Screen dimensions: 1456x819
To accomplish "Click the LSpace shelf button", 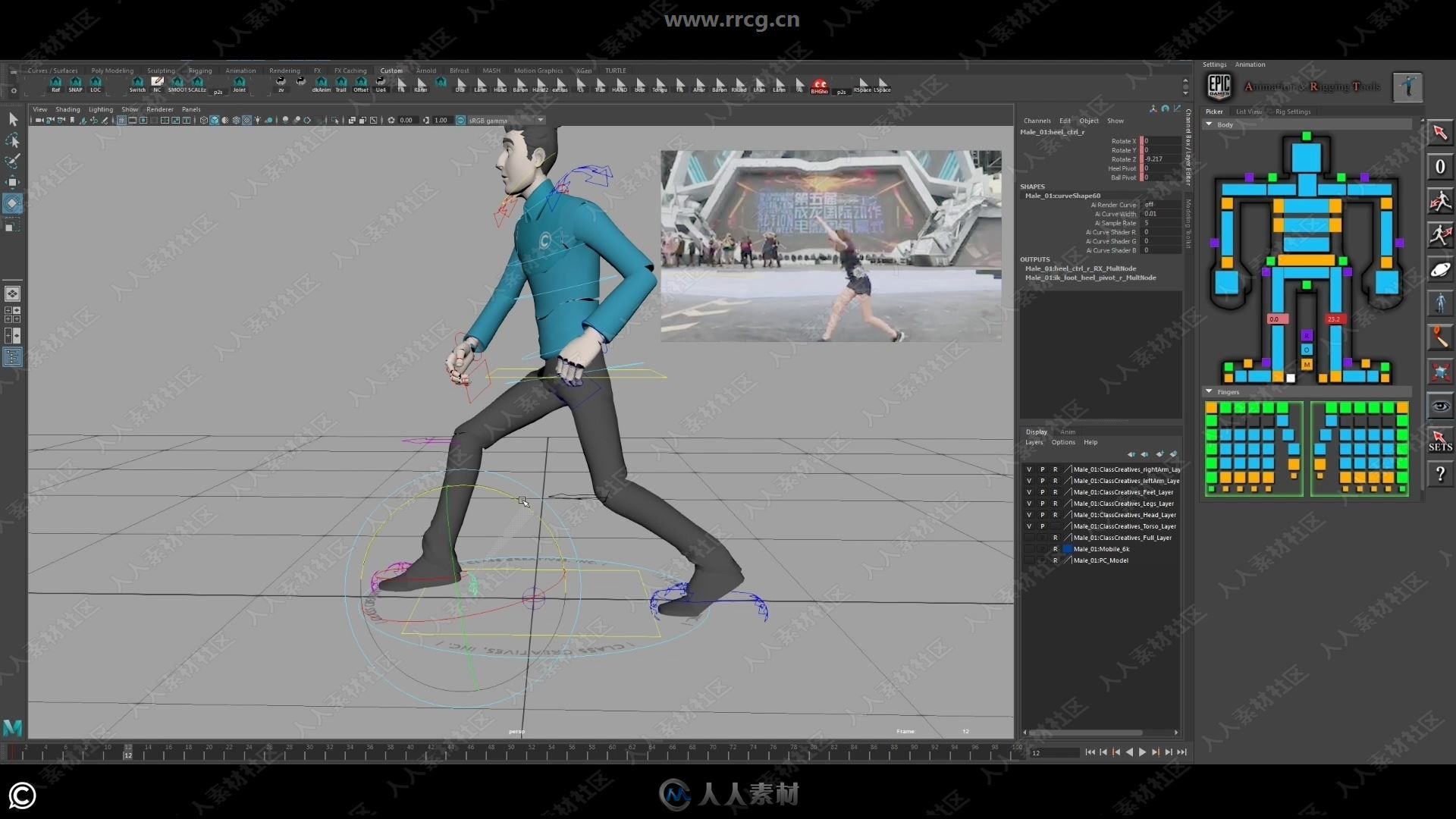I will click(883, 84).
